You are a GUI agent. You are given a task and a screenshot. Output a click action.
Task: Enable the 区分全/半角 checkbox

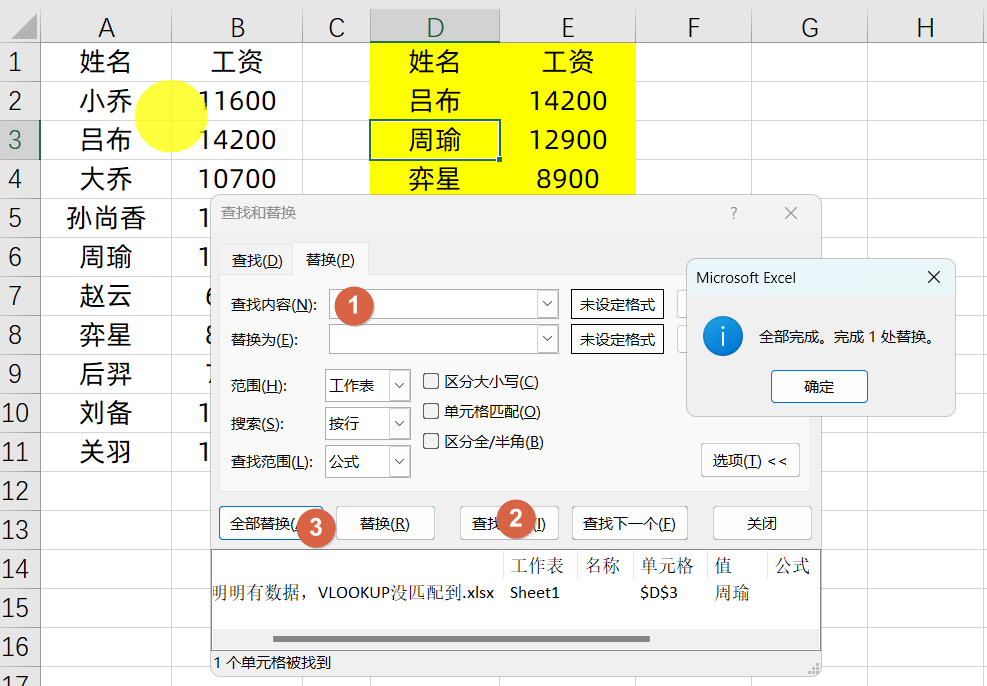coord(431,441)
